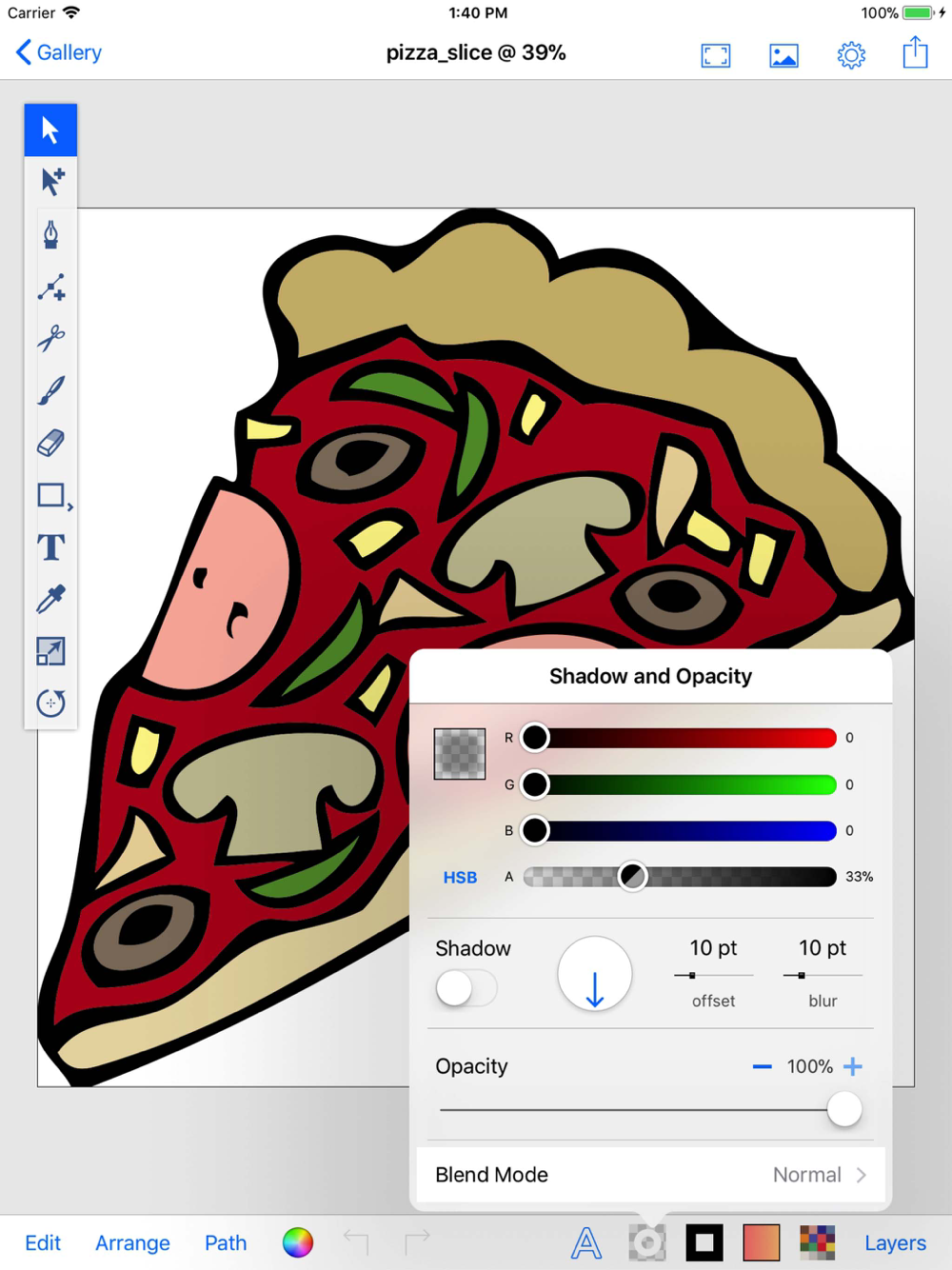Select the Rotate tool

tap(50, 703)
